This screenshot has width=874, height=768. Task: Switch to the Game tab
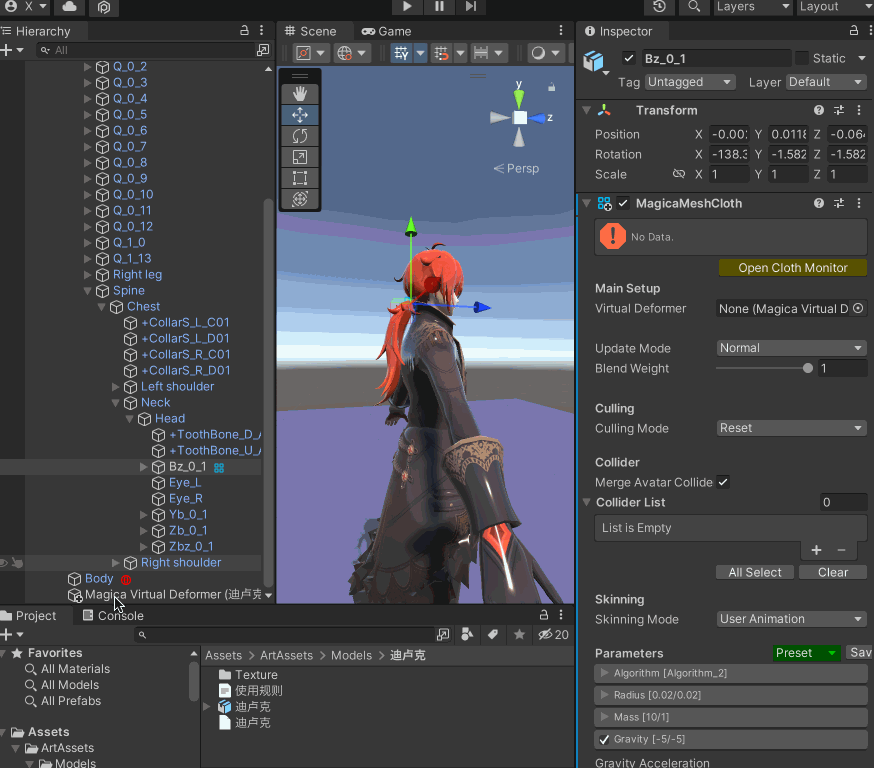[x=386, y=31]
